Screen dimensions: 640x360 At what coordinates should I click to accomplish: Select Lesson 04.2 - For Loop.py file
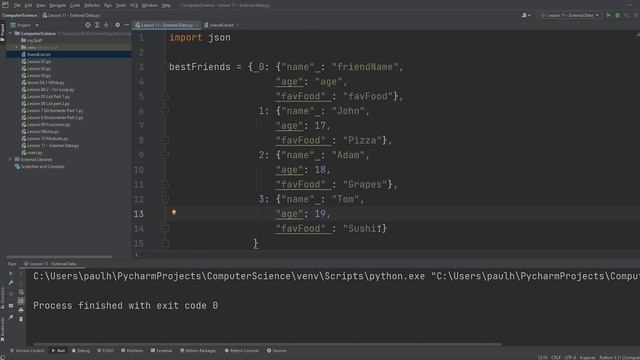48,89
